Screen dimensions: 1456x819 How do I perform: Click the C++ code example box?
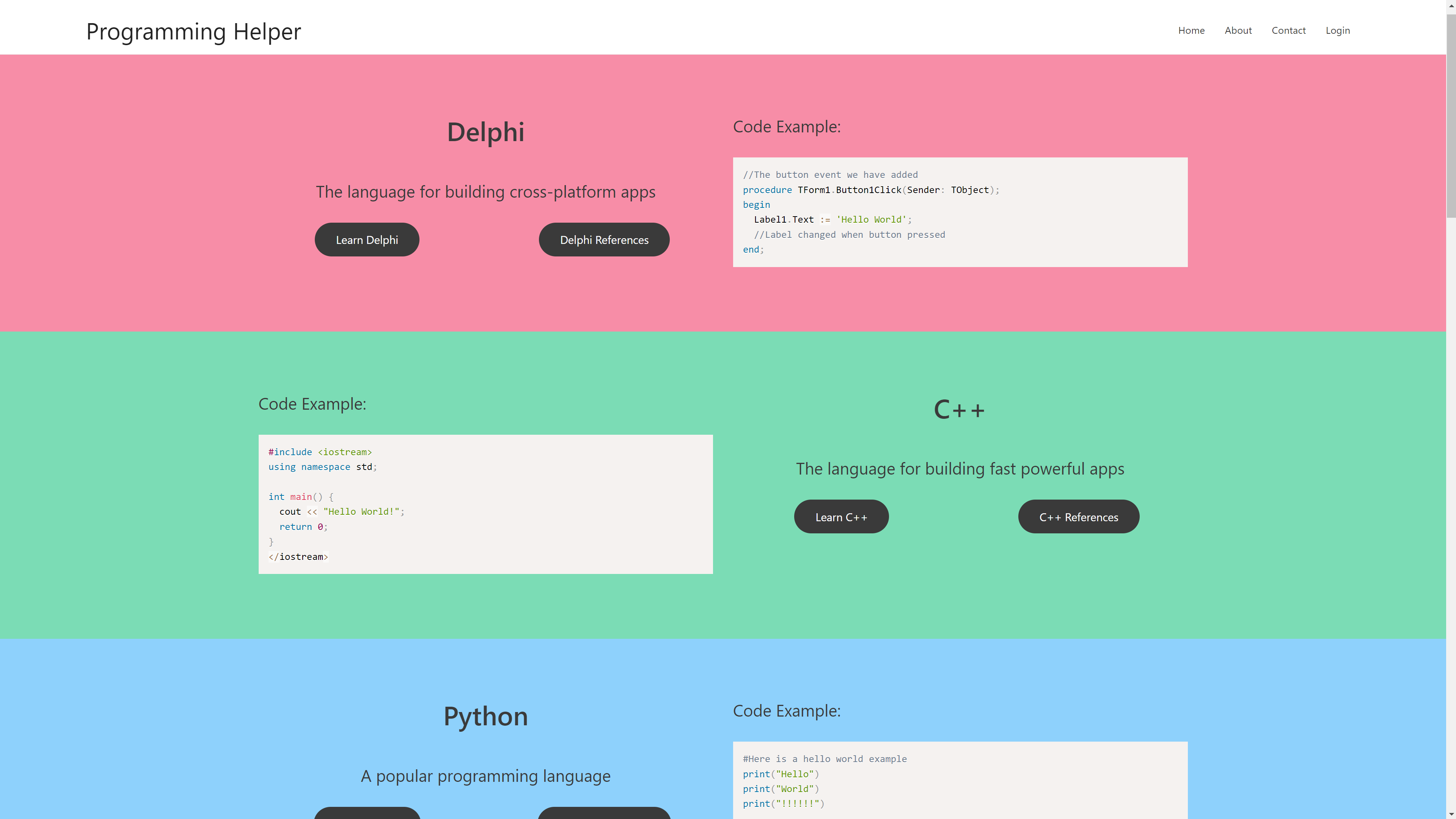tap(485, 504)
